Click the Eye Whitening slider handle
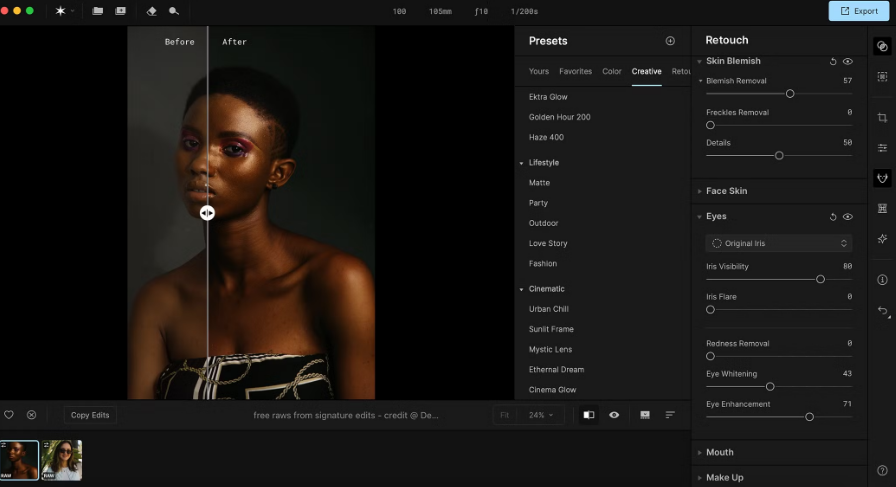This screenshot has height=487, width=896. tap(770, 387)
